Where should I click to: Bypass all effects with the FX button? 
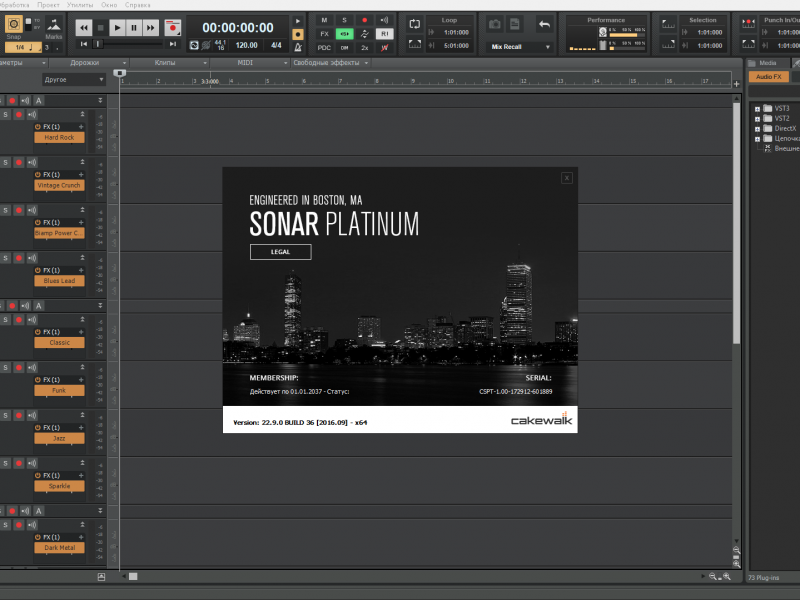(x=324, y=34)
